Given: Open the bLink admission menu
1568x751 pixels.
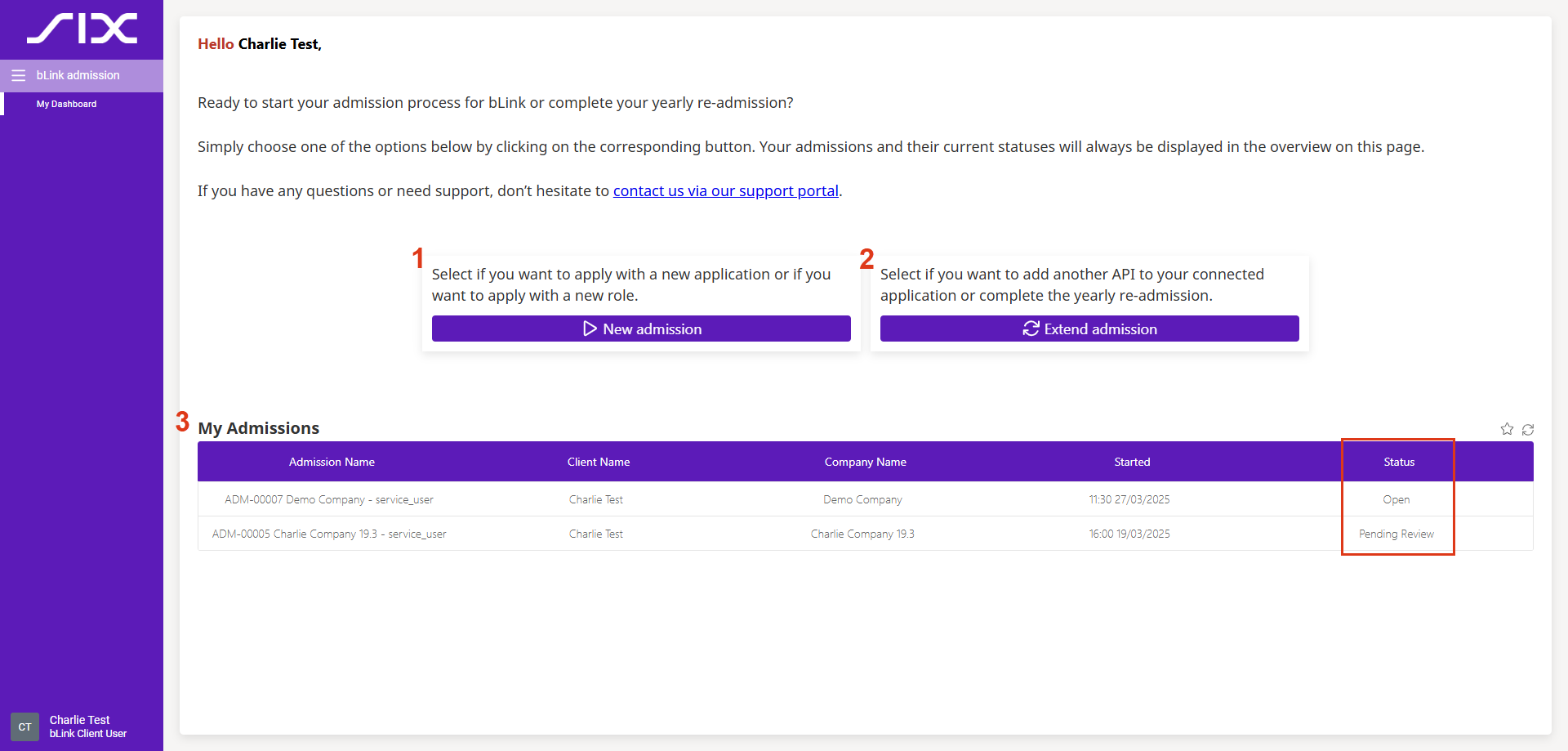Looking at the screenshot, I should (78, 75).
